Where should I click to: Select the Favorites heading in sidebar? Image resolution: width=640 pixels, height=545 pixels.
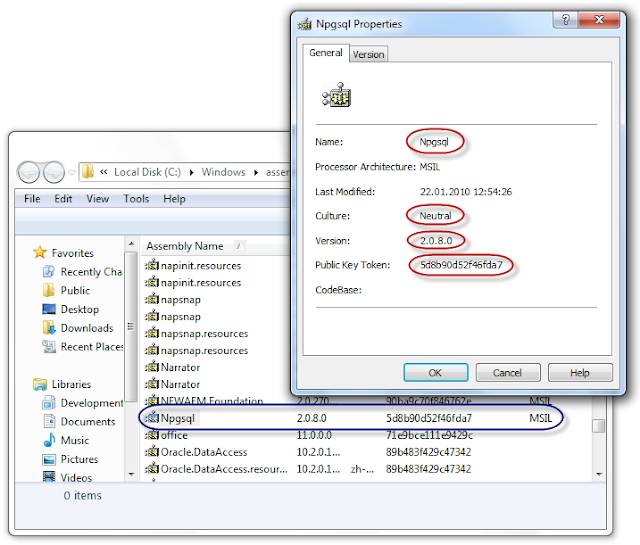[x=73, y=253]
